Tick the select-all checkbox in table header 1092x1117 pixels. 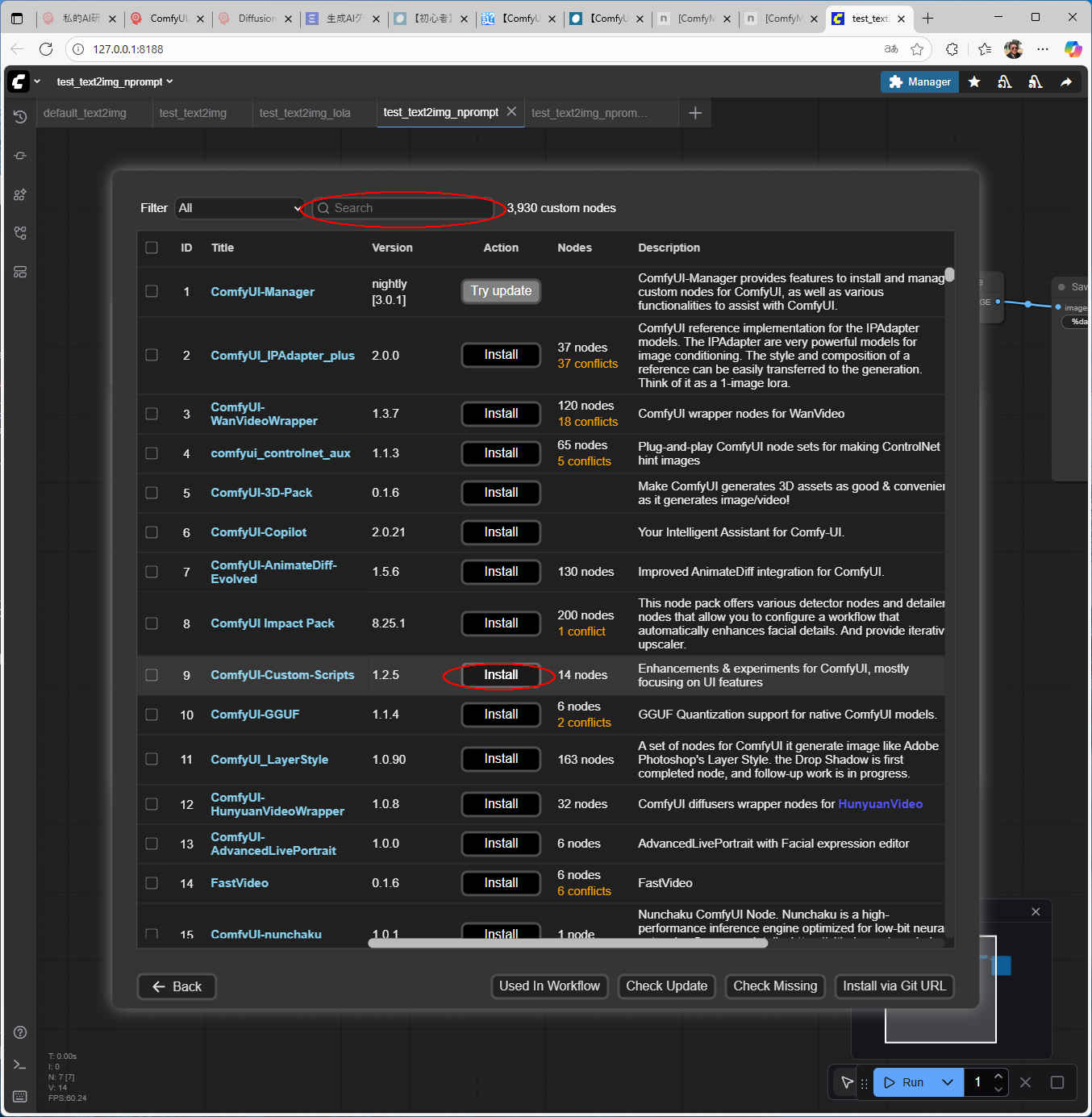(x=152, y=248)
